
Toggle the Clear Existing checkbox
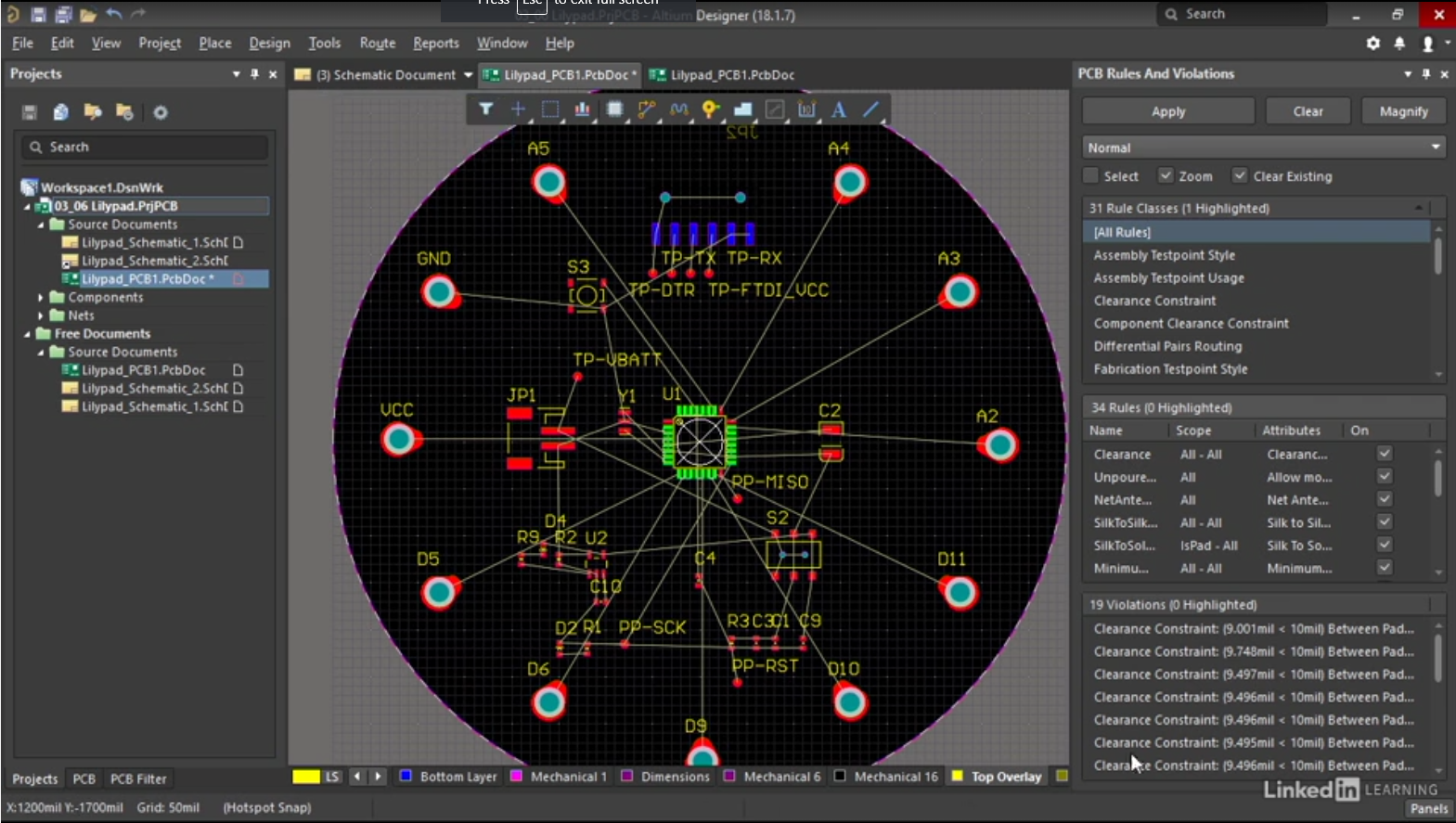(1239, 175)
